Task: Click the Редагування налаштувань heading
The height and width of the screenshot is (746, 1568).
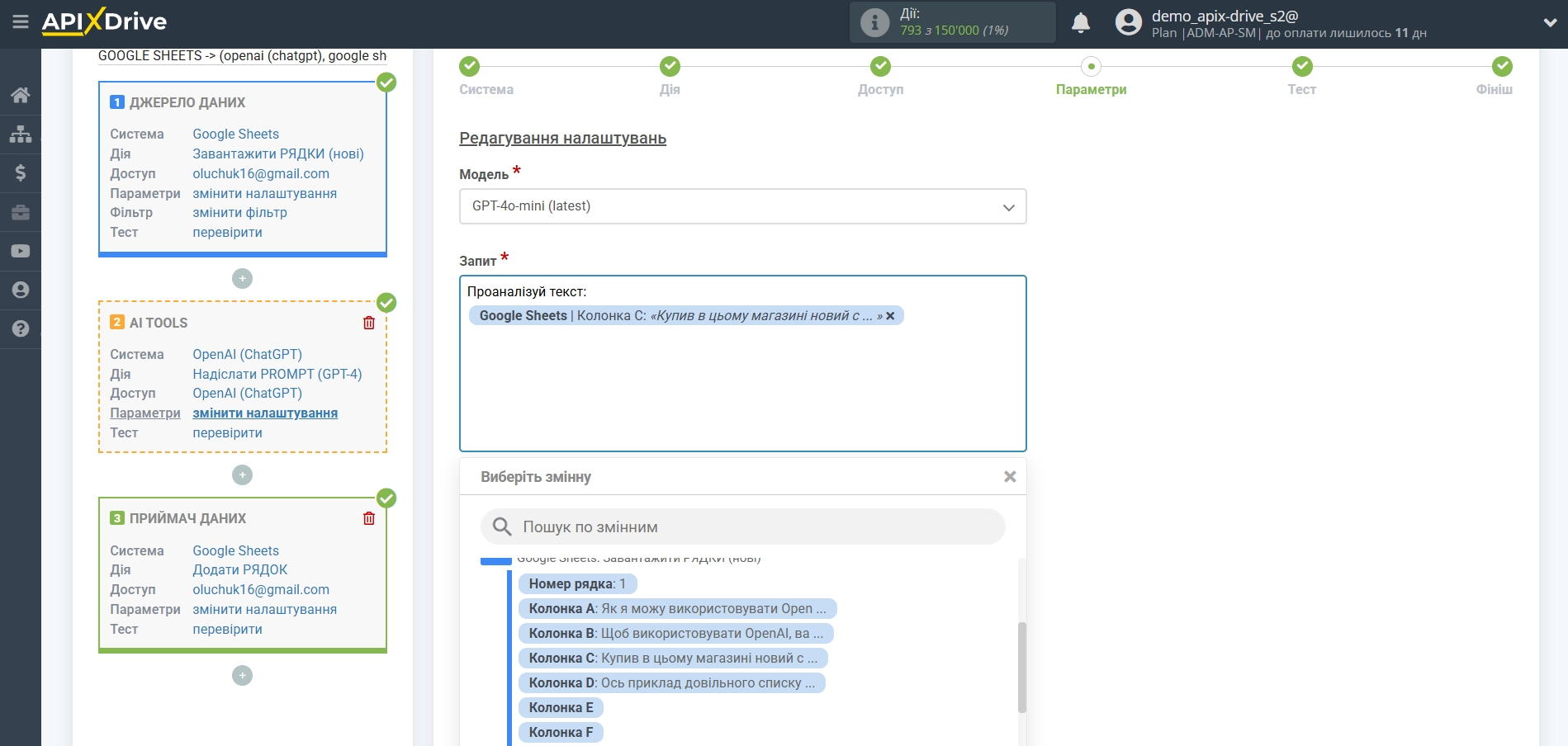Action: [x=562, y=138]
